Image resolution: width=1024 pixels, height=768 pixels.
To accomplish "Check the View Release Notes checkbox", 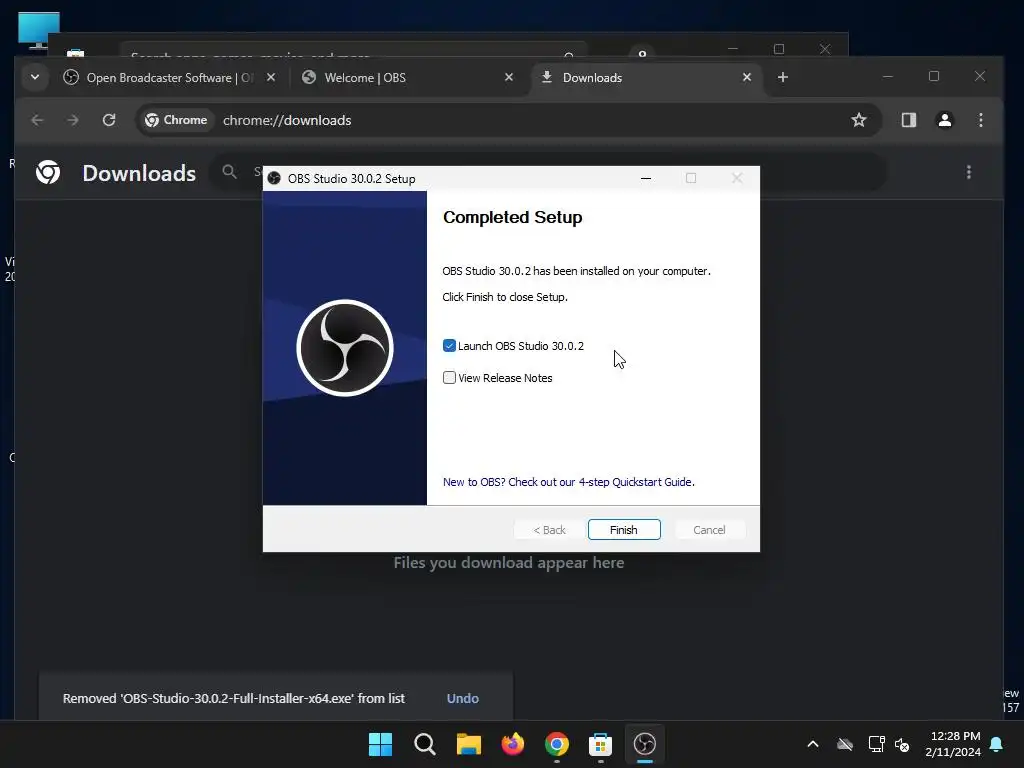I will [x=449, y=377].
